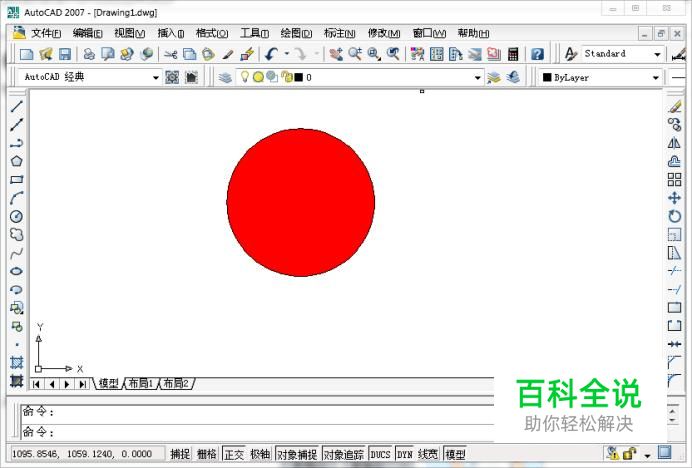Toggle DUCS in status bar
Image resolution: width=692 pixels, height=468 pixels.
tap(380, 454)
